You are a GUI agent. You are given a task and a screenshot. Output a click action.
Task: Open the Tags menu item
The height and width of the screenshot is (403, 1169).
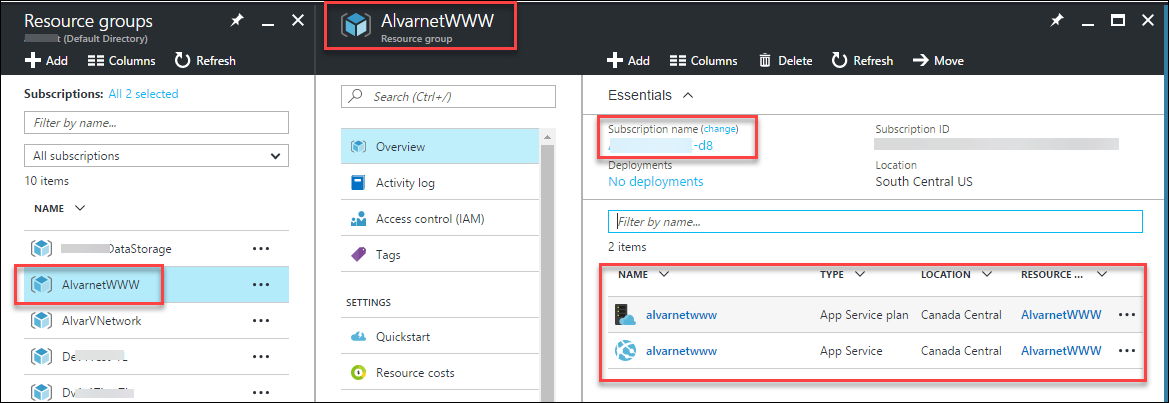point(440,255)
